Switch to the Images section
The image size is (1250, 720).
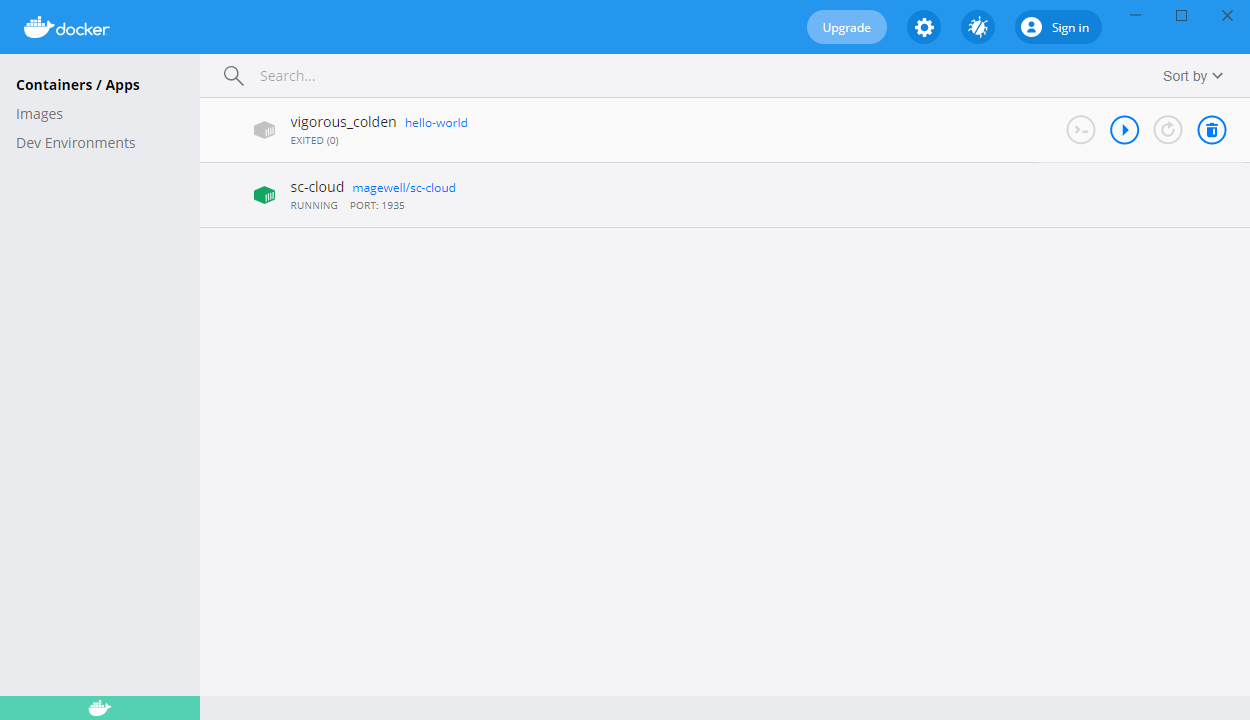pyautogui.click(x=39, y=113)
